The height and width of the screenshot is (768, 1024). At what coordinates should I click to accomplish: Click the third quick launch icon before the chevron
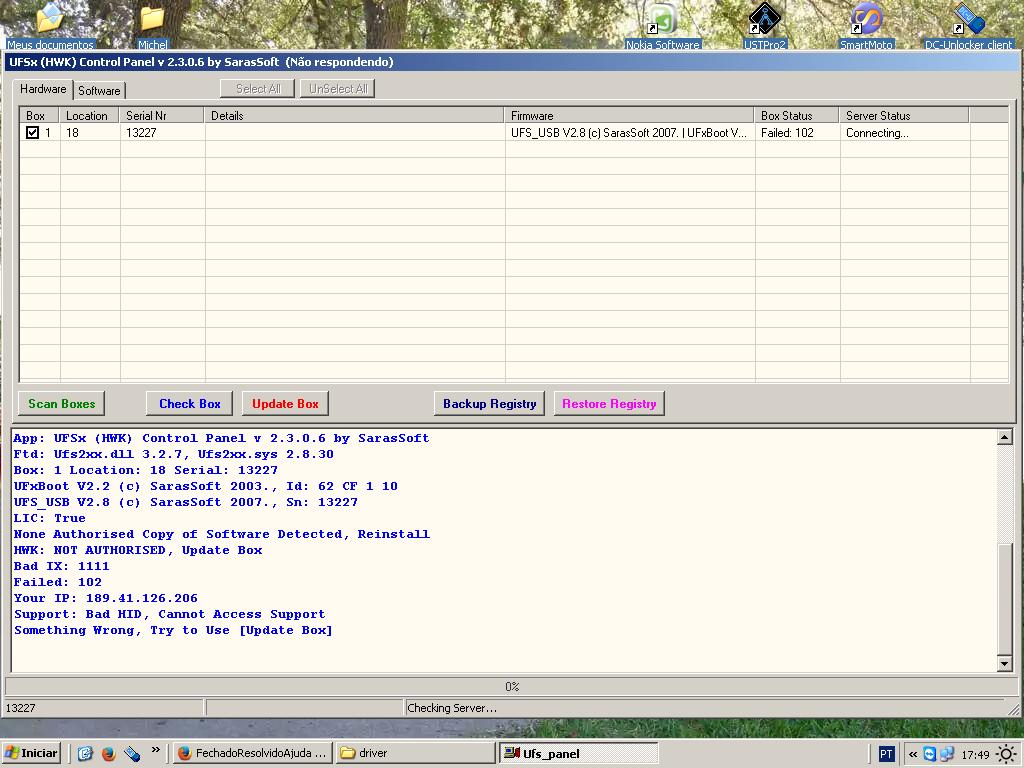(132, 754)
